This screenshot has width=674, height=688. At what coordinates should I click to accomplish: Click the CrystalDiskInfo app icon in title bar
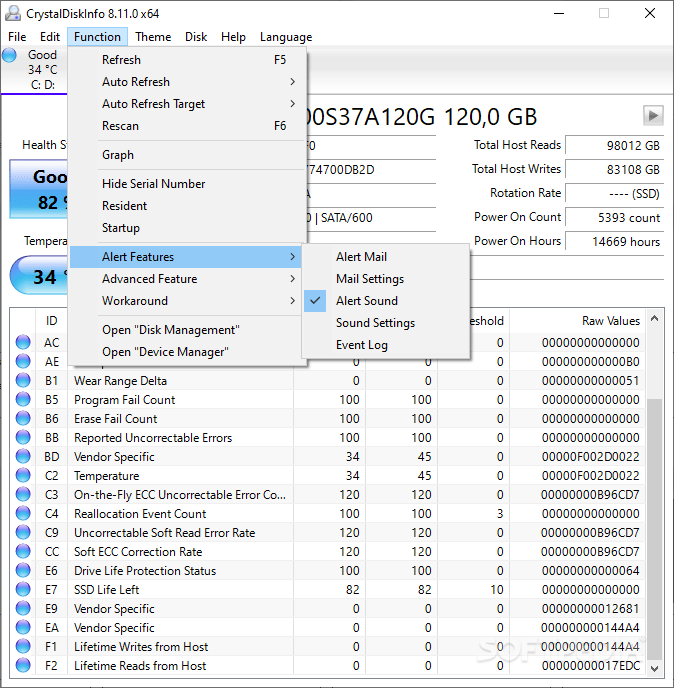(x=13, y=14)
